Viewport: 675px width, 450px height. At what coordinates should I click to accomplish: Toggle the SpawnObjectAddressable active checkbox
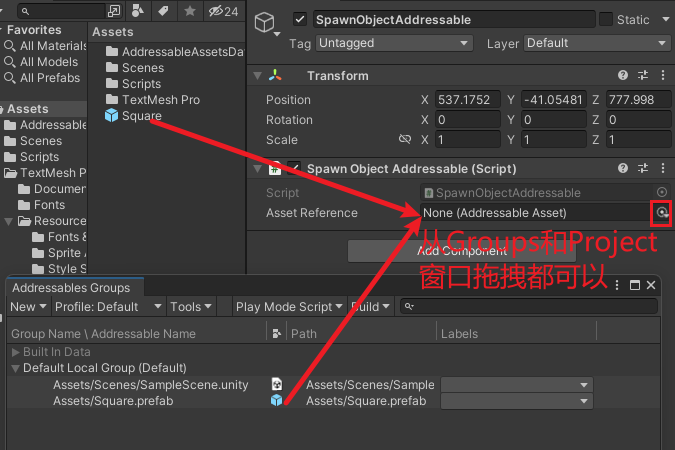(300, 20)
